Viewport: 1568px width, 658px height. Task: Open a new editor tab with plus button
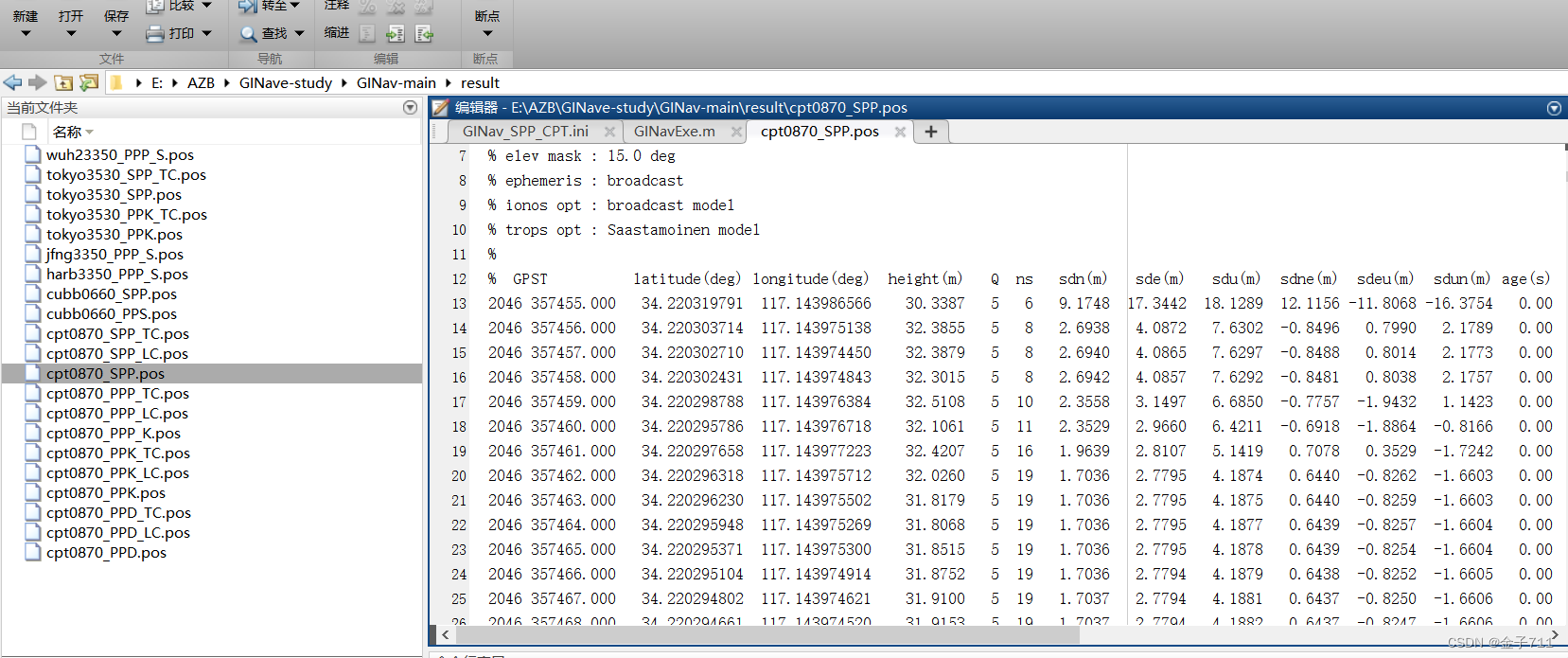[931, 132]
